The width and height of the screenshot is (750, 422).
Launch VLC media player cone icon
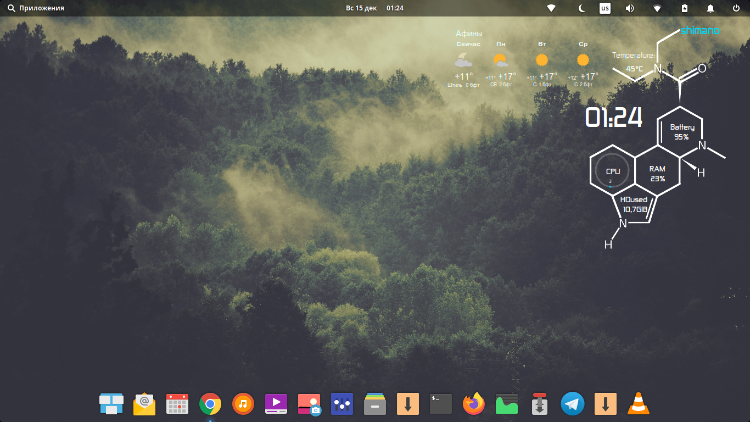coord(637,404)
